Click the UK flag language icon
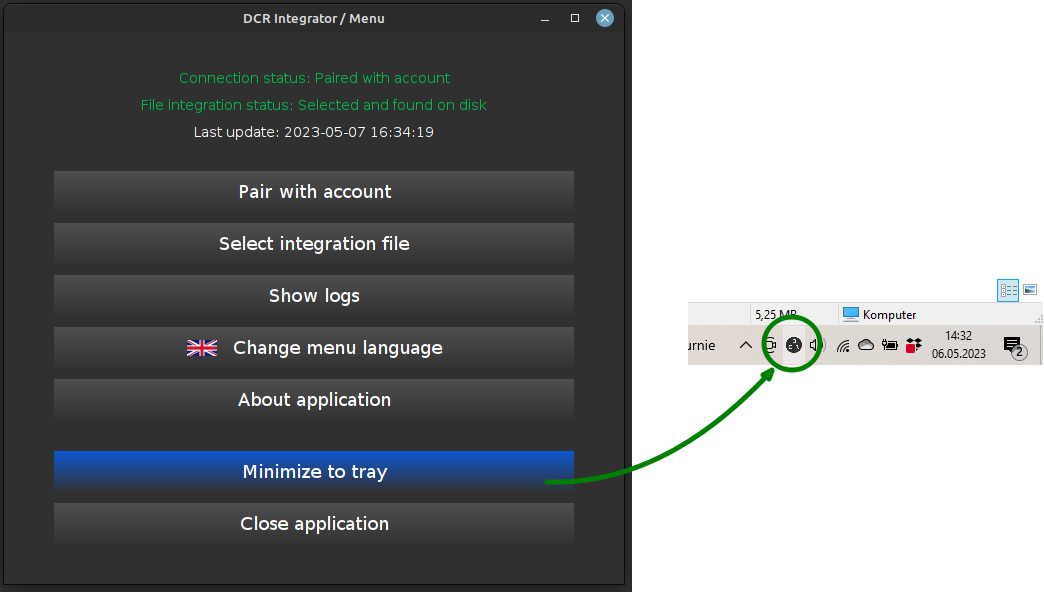The image size is (1044, 592). (x=202, y=348)
